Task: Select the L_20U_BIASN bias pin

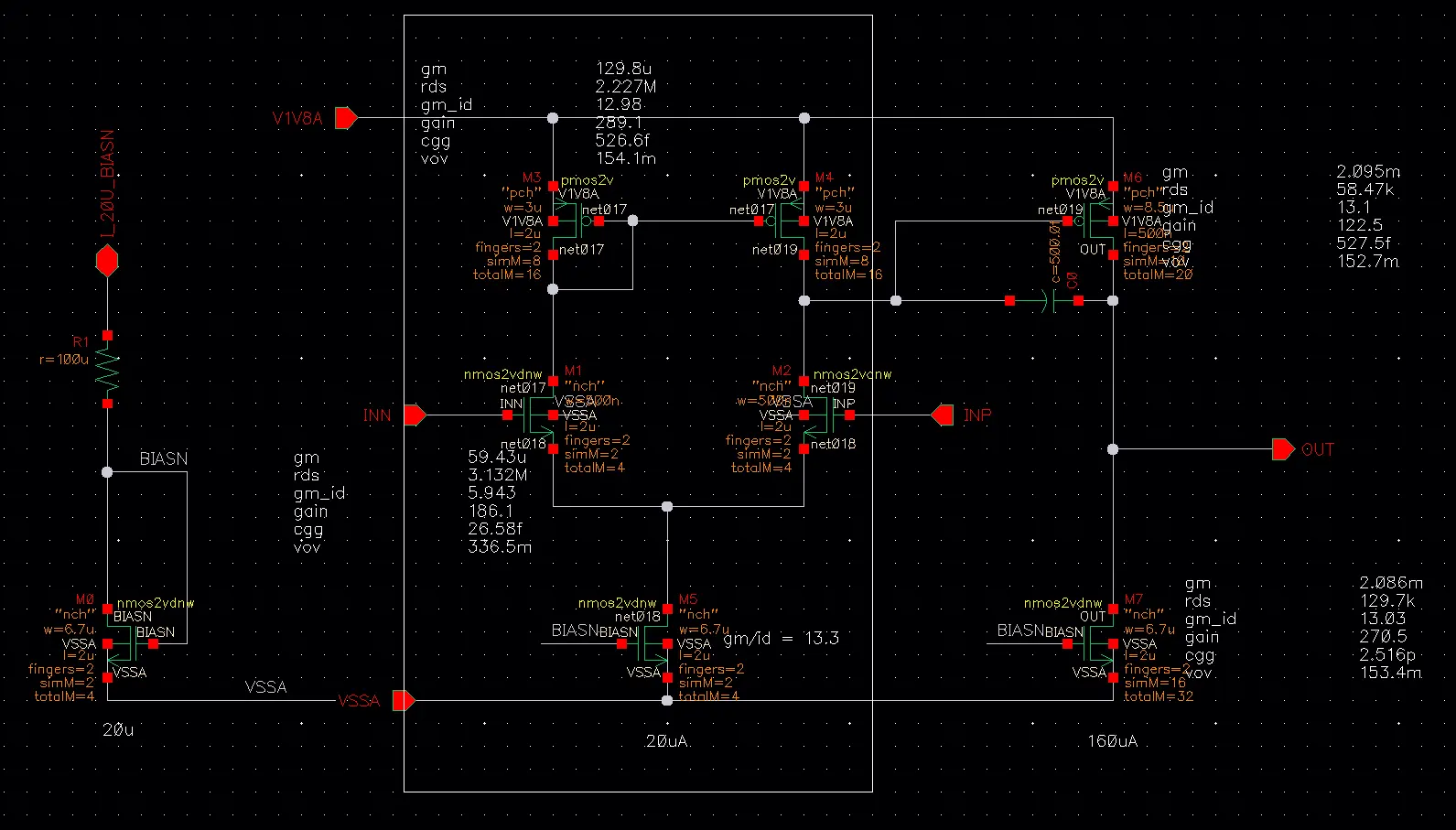Action: tap(107, 262)
